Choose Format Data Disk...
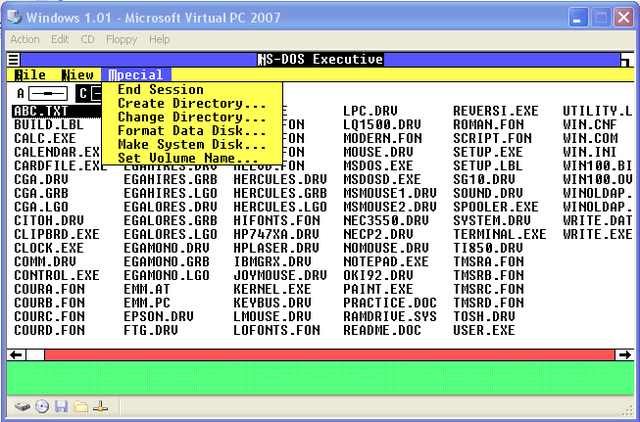This screenshot has height=422, width=640. coord(192,131)
